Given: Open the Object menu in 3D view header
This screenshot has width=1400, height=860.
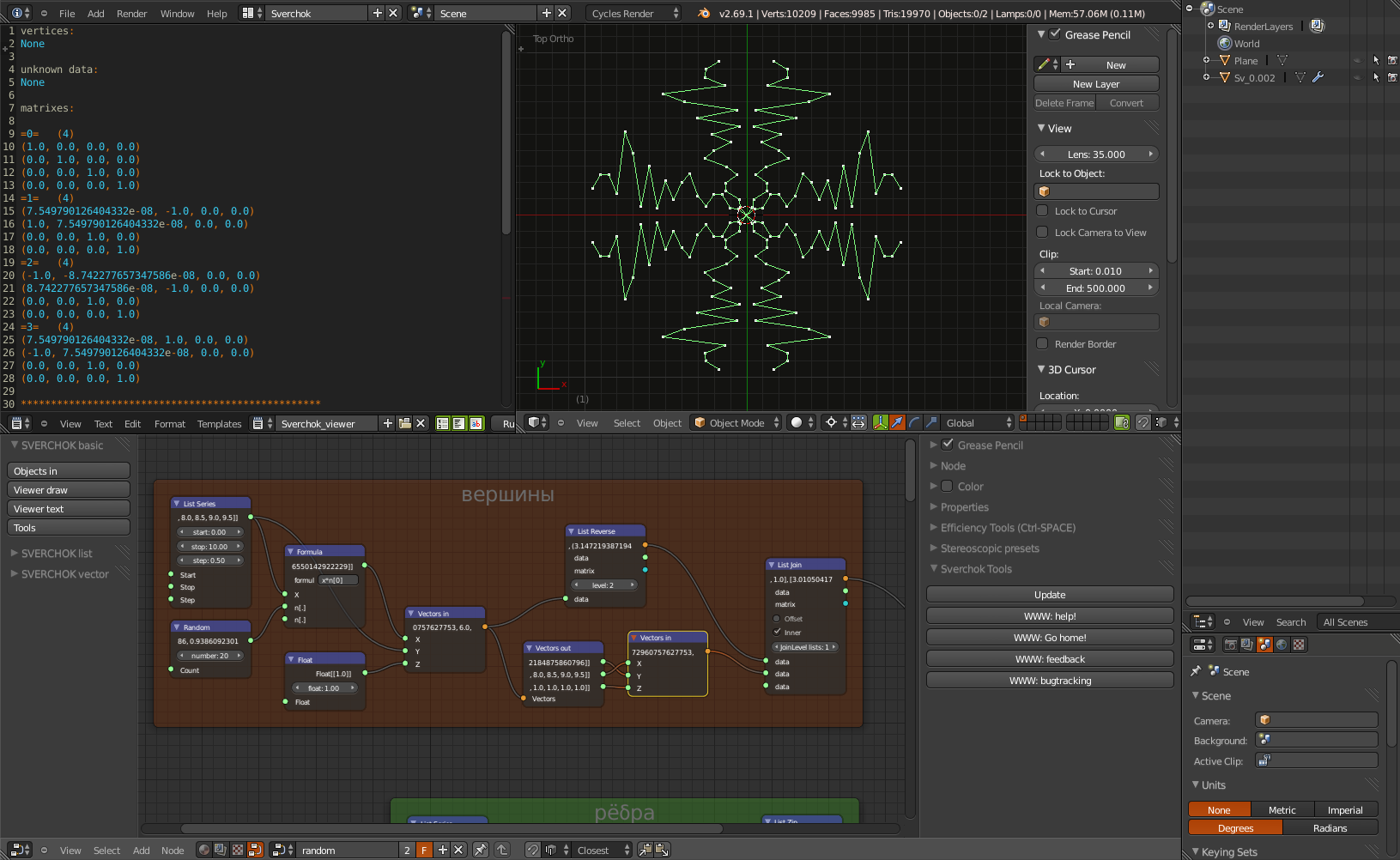Looking at the screenshot, I should [x=667, y=423].
